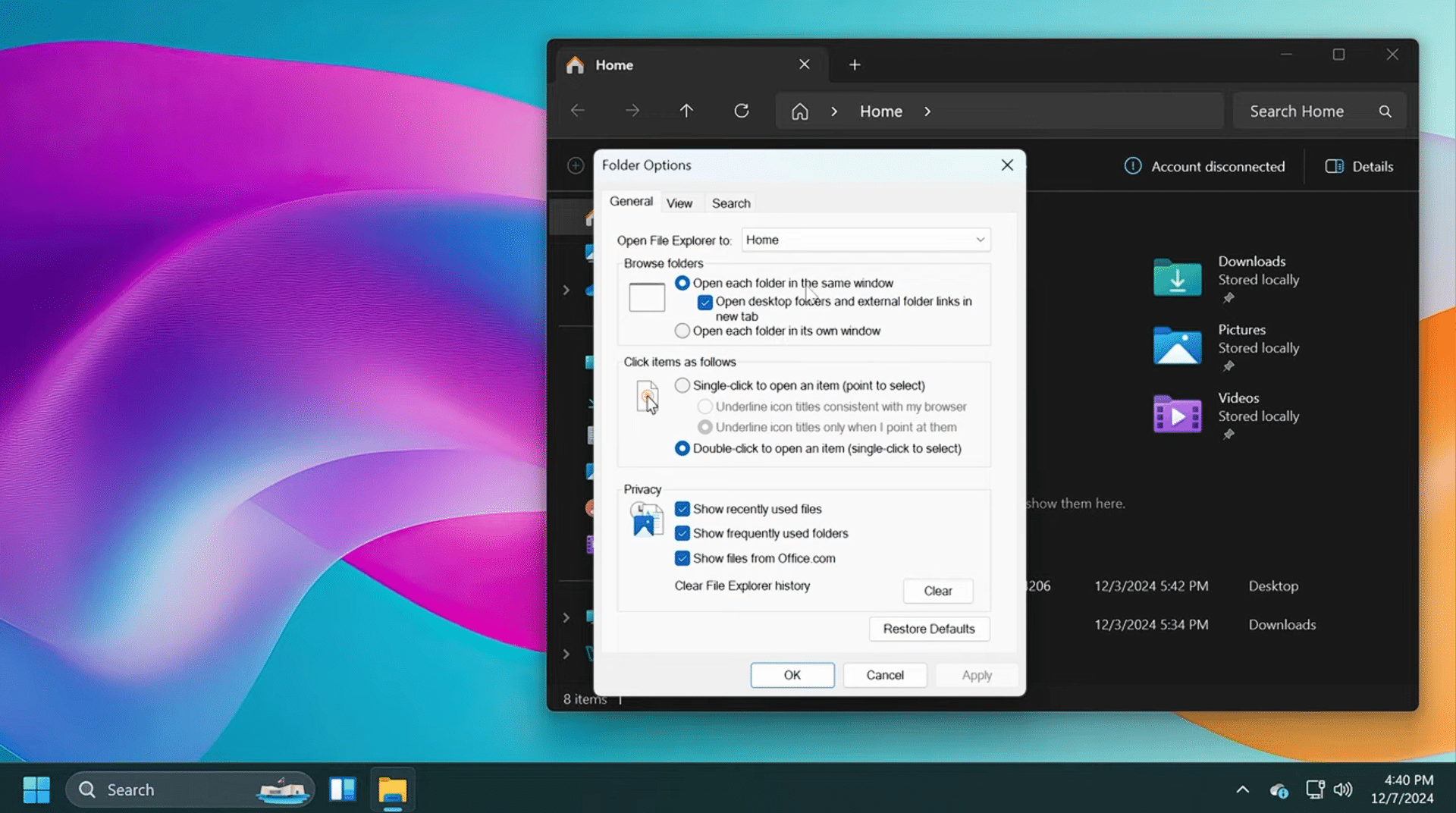Click the Forward arrow in File Explorer
The image size is (1456, 813).
632,111
